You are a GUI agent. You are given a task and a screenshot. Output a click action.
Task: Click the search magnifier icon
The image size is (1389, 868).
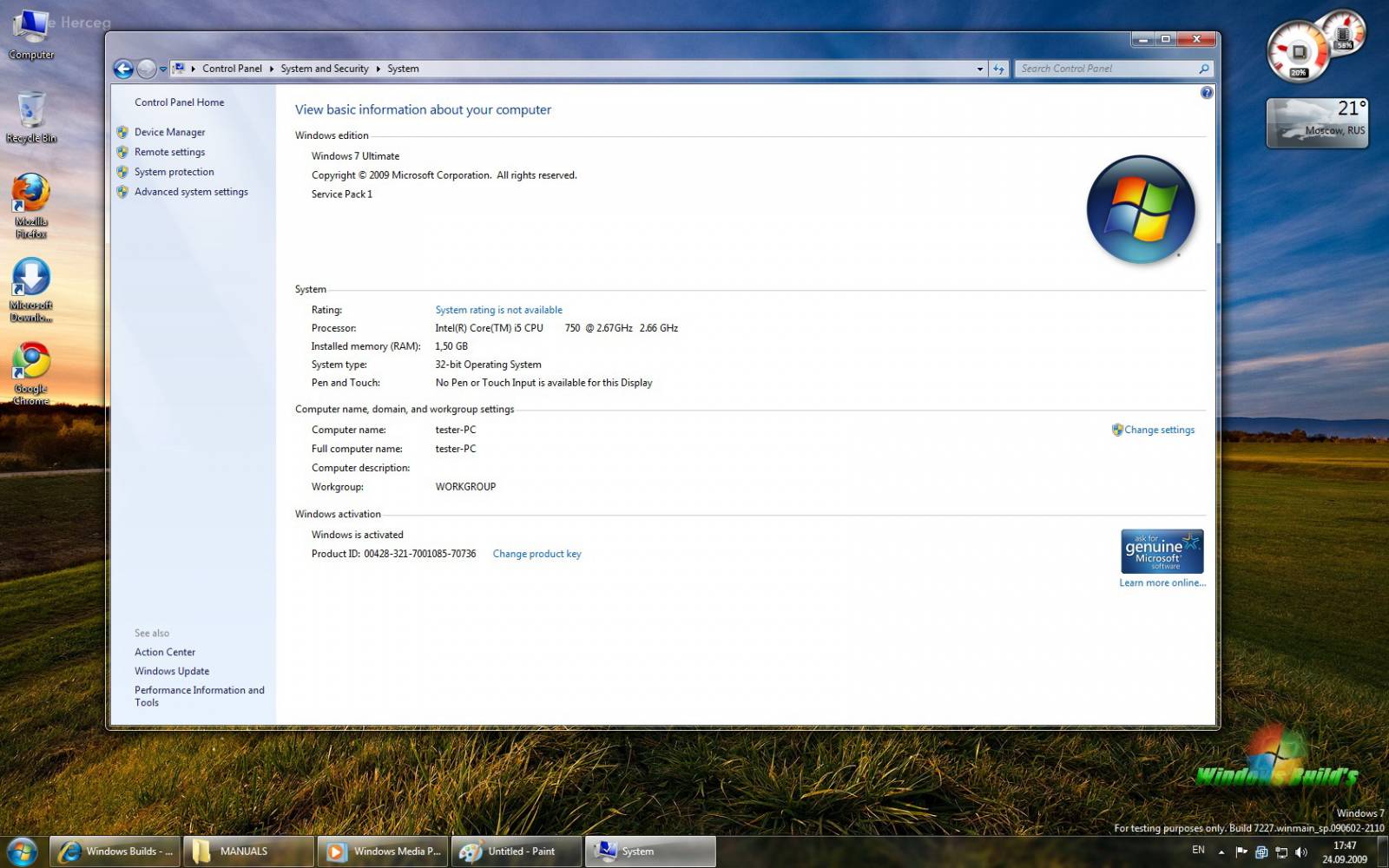click(x=1204, y=69)
